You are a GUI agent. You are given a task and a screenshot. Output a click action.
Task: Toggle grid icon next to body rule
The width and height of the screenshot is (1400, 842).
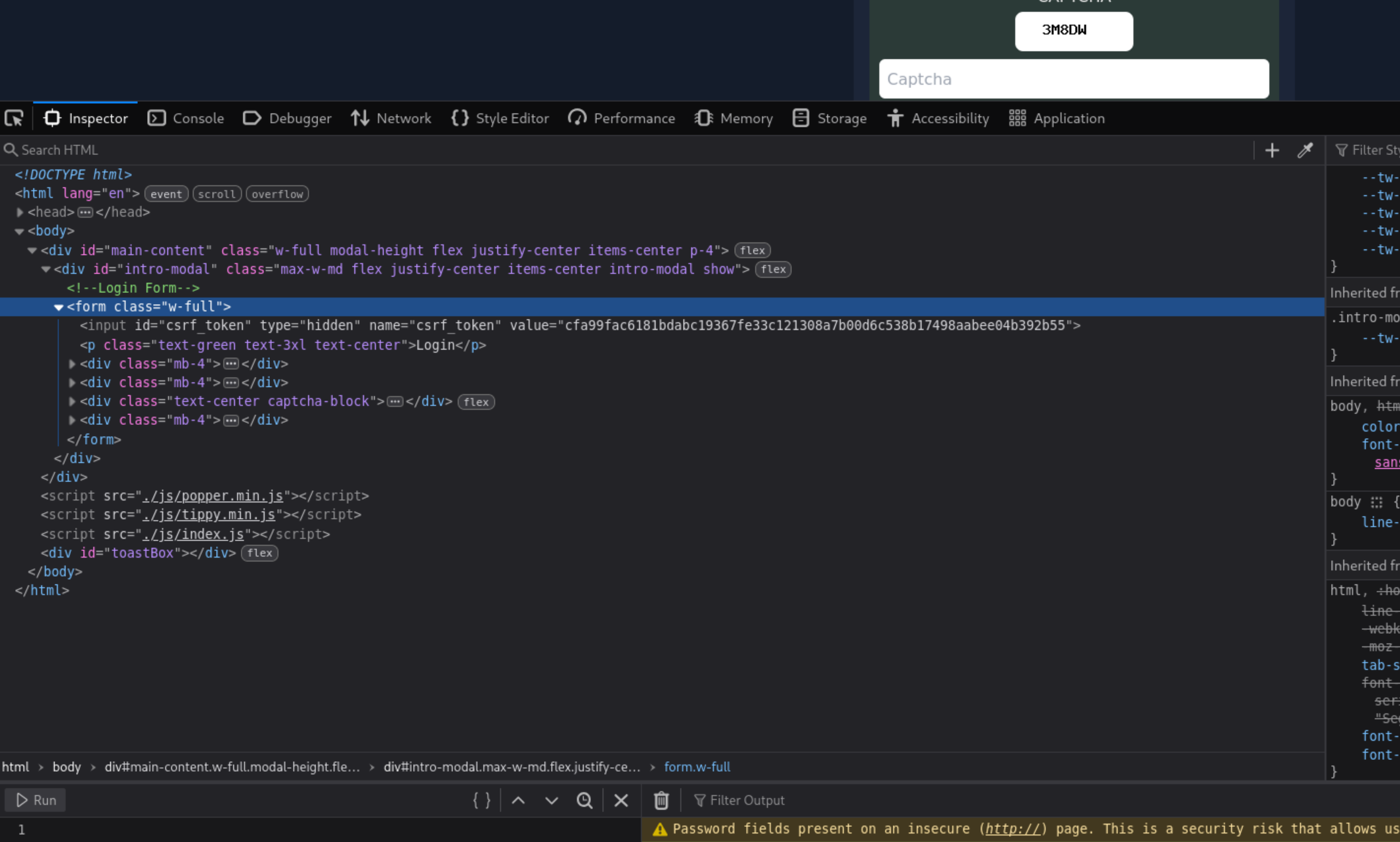click(1377, 502)
